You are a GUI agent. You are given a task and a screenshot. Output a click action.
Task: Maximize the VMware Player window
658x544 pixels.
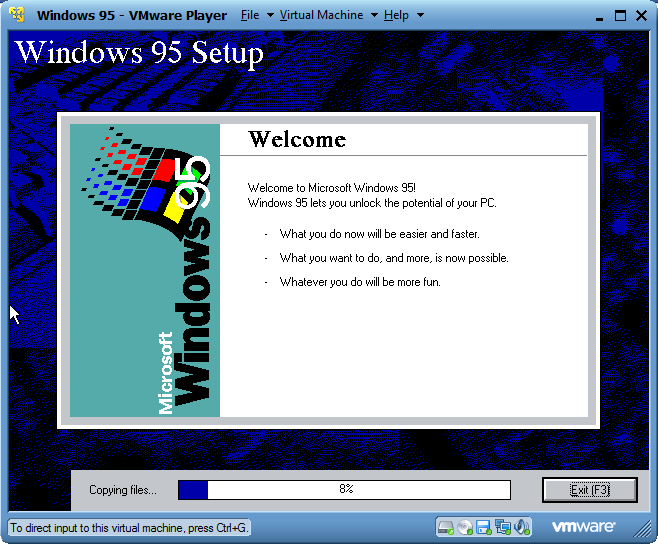[620, 16]
